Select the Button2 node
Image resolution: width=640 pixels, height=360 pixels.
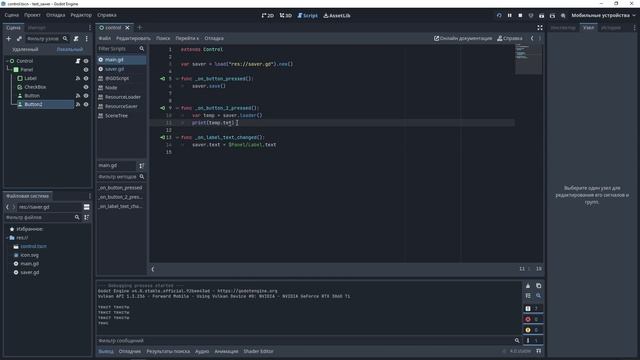[33, 104]
